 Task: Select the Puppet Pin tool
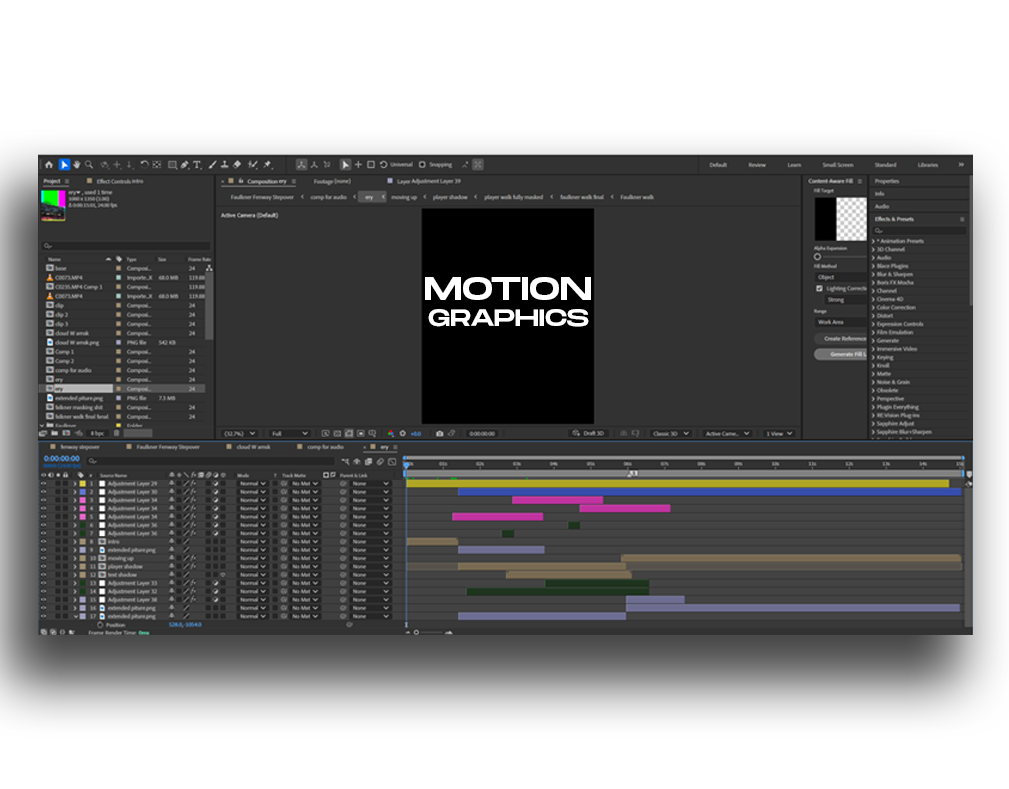pos(268,165)
